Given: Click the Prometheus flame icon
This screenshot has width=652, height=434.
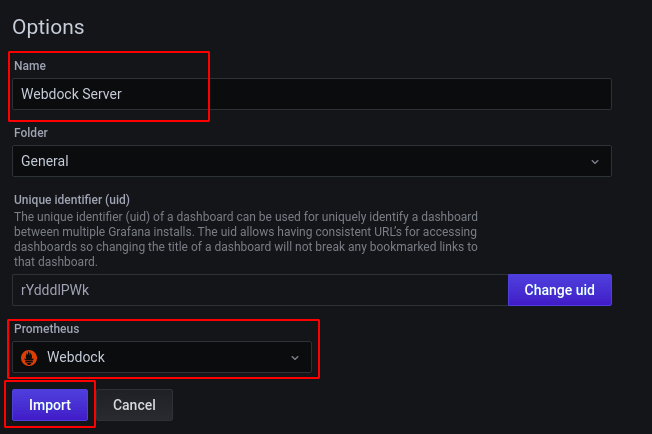Looking at the screenshot, I should 29,357.
